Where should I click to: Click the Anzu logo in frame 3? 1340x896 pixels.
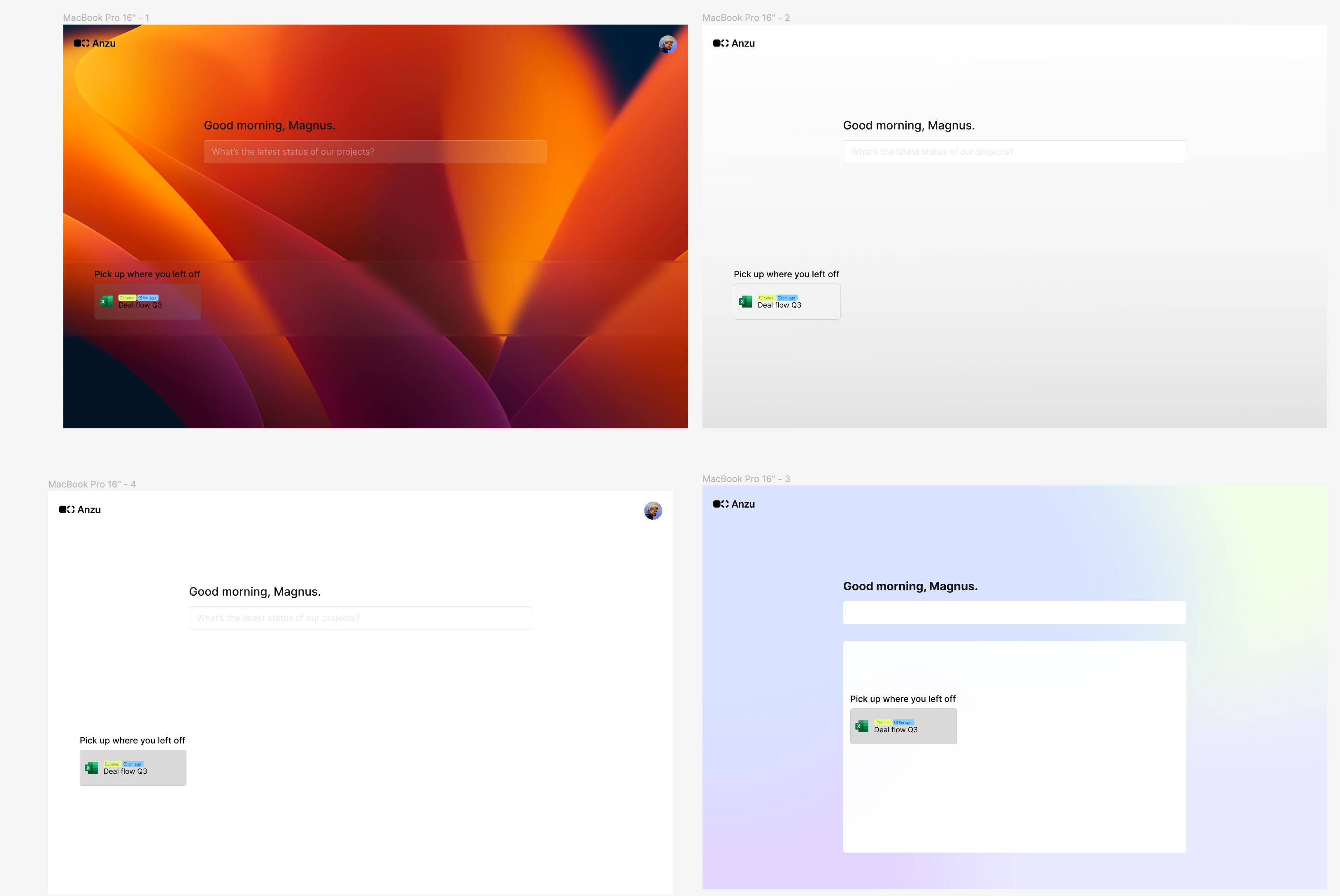734,504
